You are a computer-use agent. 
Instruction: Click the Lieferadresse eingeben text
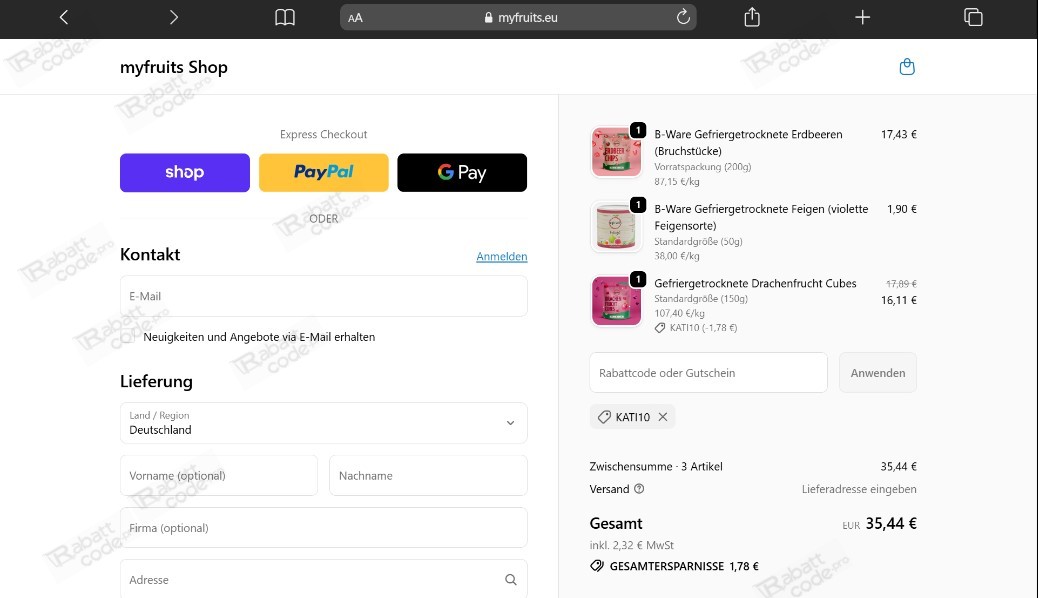click(859, 489)
